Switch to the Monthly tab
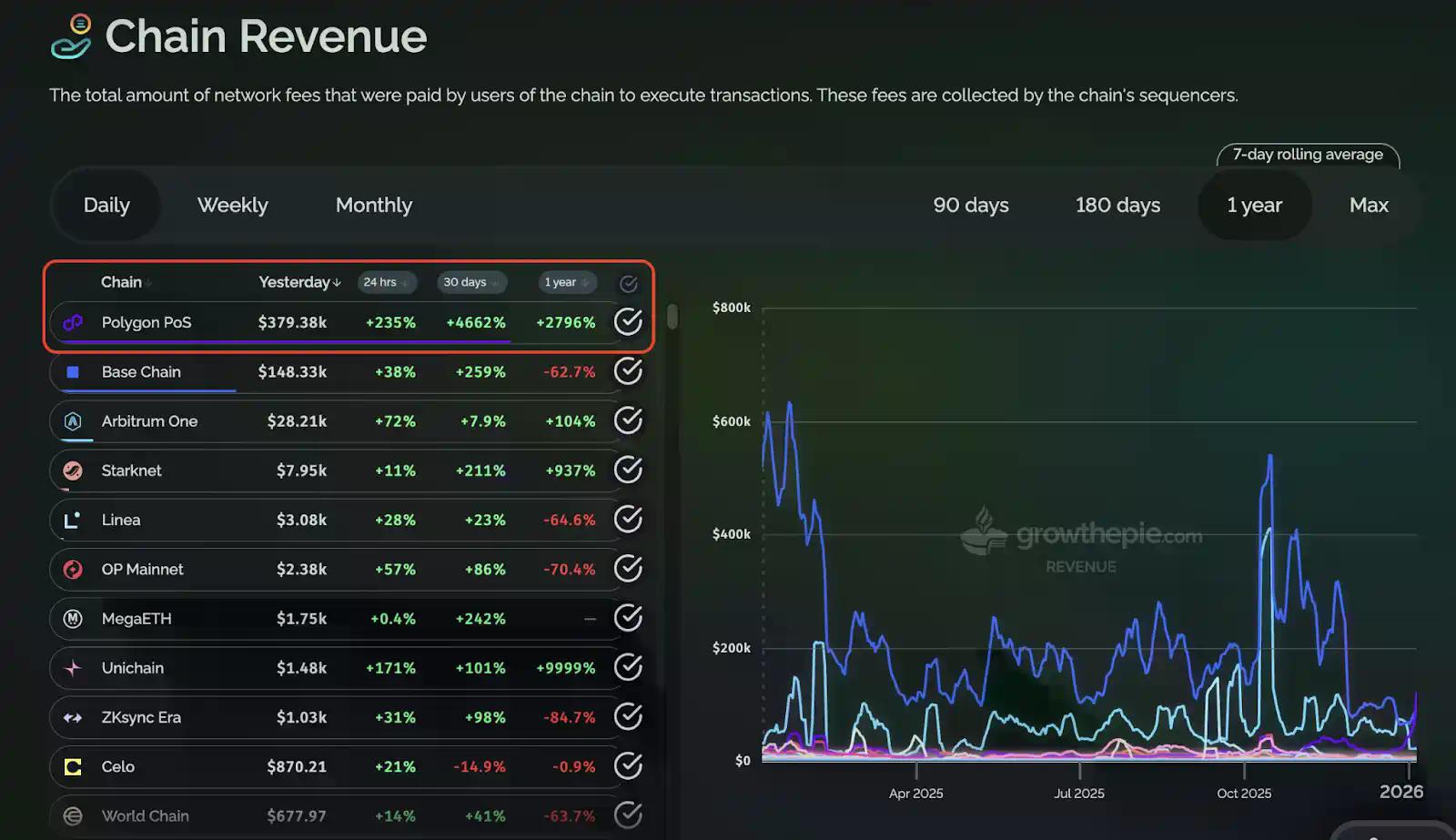1456x840 pixels. (373, 205)
